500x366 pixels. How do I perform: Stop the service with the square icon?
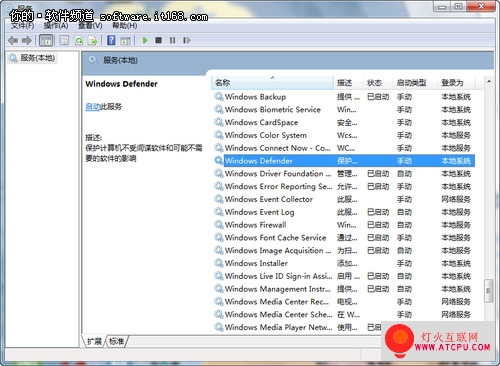coord(158,40)
